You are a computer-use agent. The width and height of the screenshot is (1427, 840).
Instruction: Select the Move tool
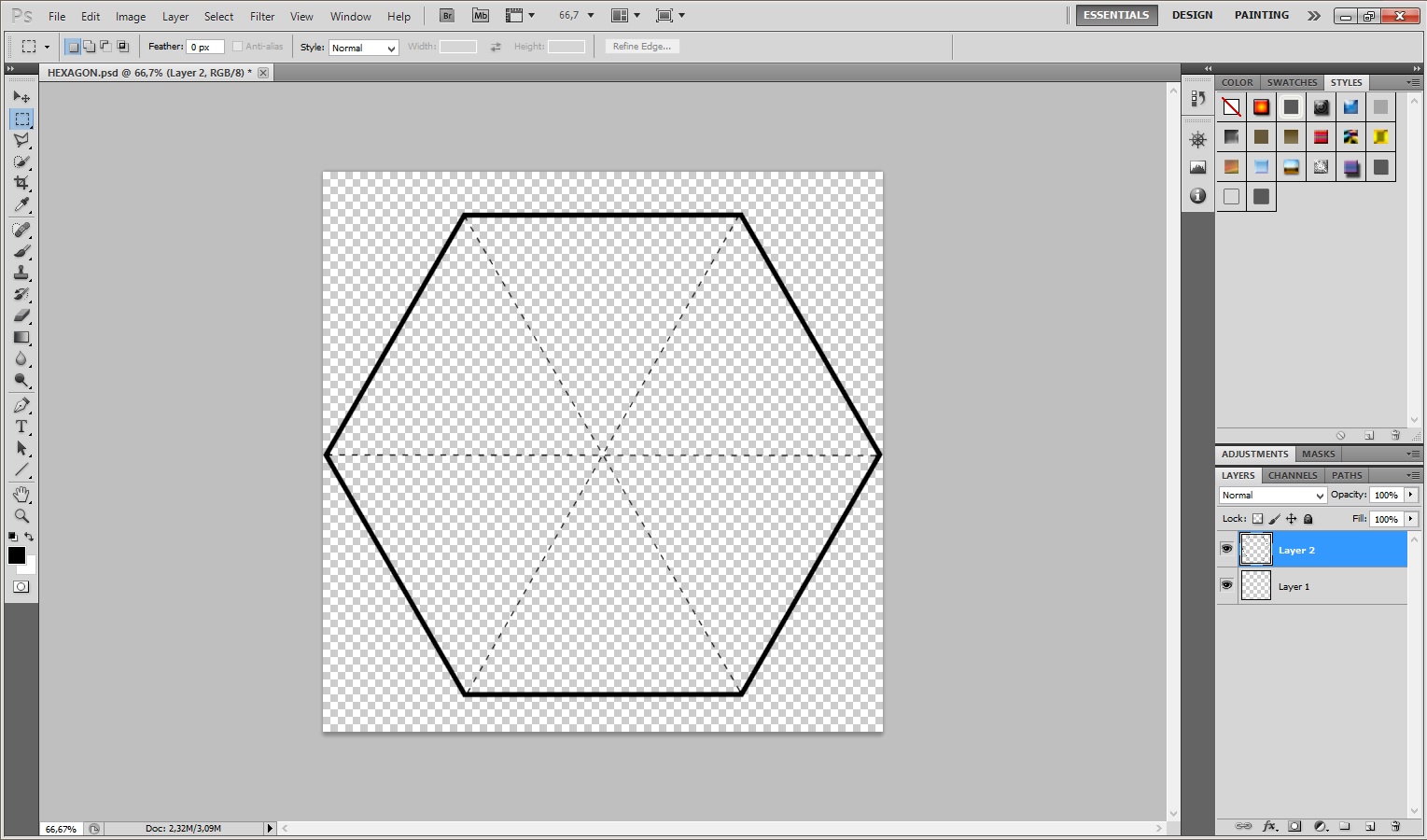click(21, 96)
